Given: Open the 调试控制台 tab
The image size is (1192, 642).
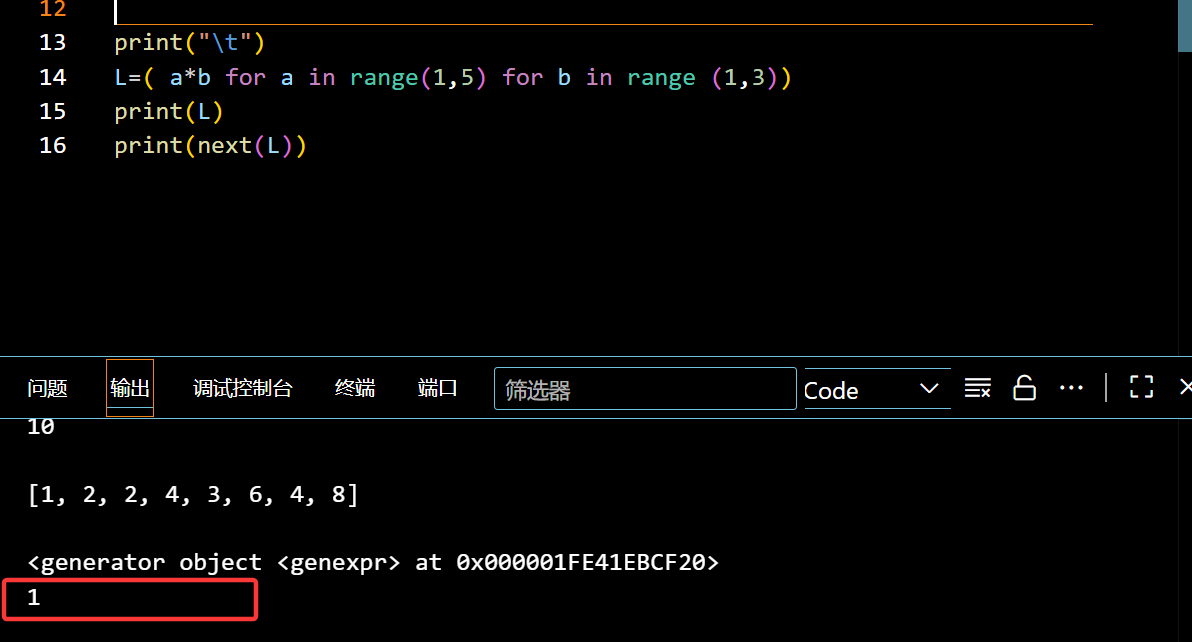Looking at the screenshot, I should (x=243, y=389).
